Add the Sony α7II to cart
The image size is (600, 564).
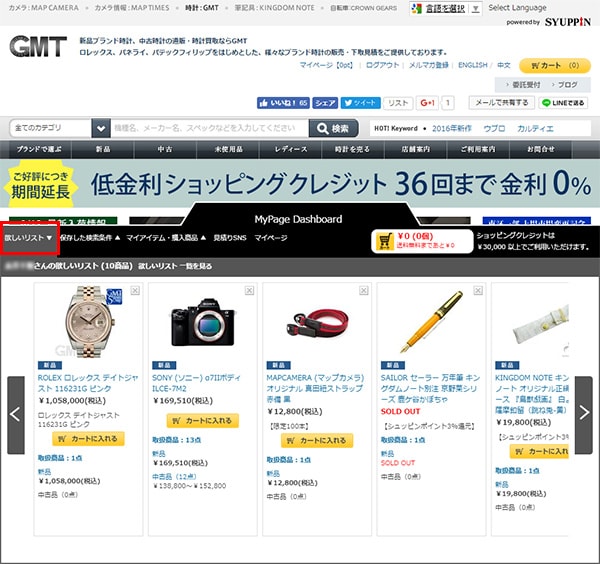[x=202, y=421]
